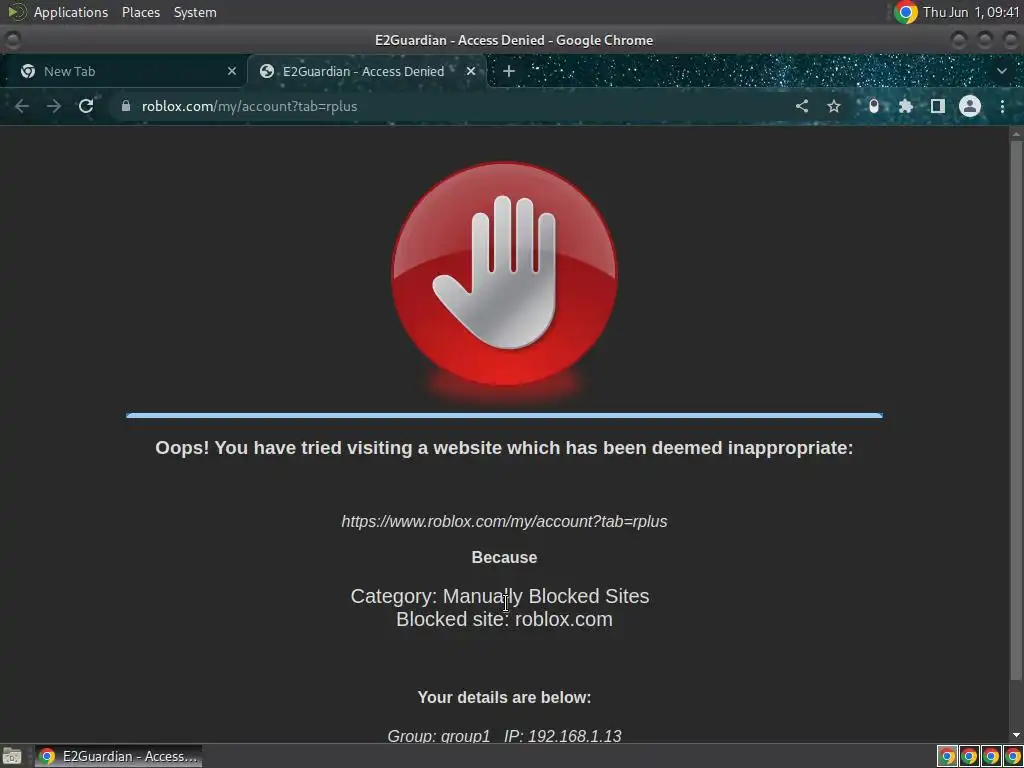Image resolution: width=1024 pixels, height=768 pixels.
Task: Click the window menu button in title bar
Action: point(12,40)
